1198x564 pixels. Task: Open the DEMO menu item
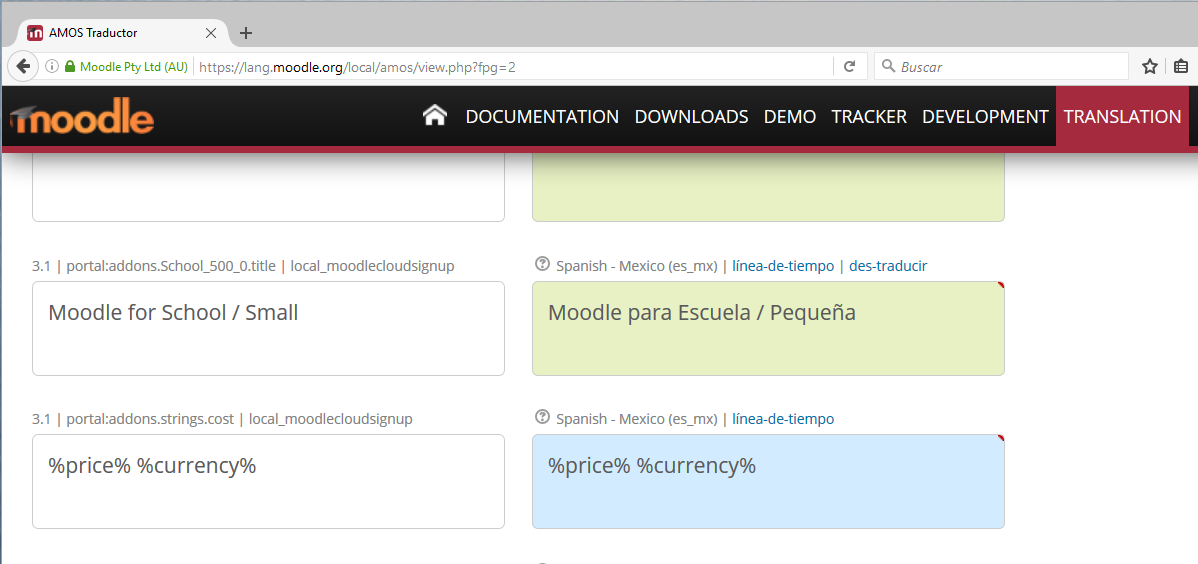click(790, 117)
